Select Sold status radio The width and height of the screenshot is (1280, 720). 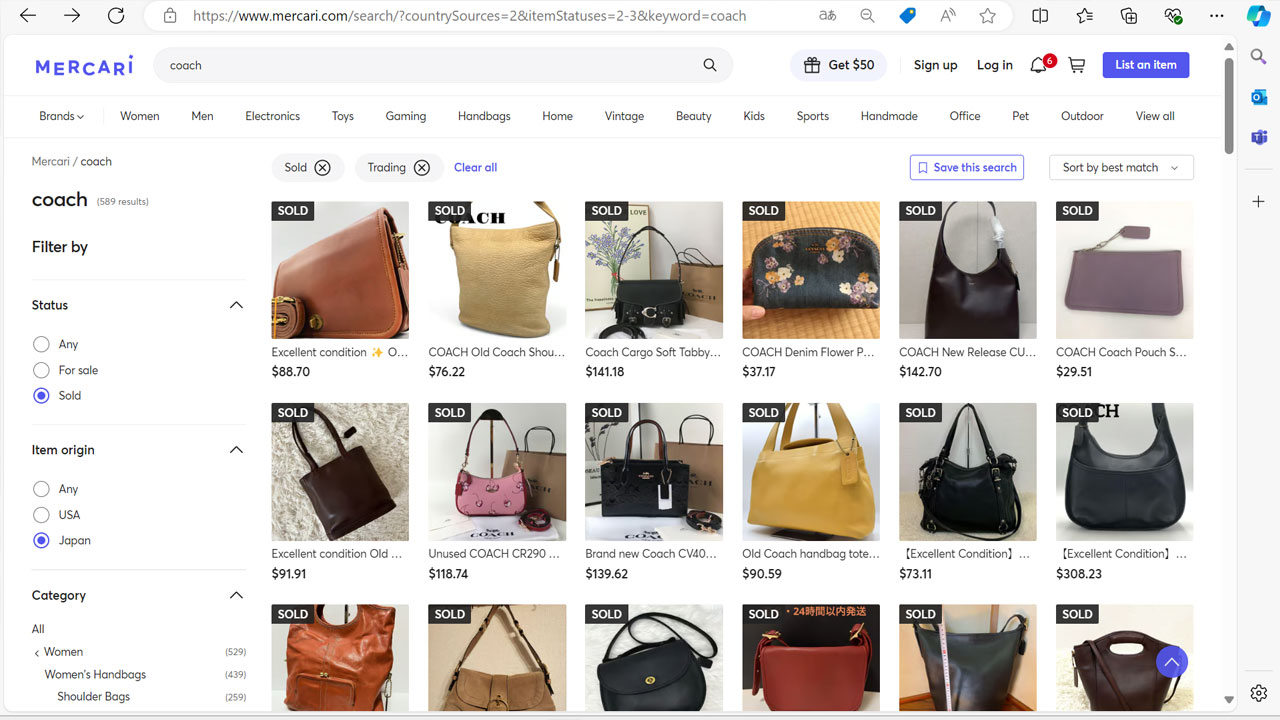tap(41, 396)
